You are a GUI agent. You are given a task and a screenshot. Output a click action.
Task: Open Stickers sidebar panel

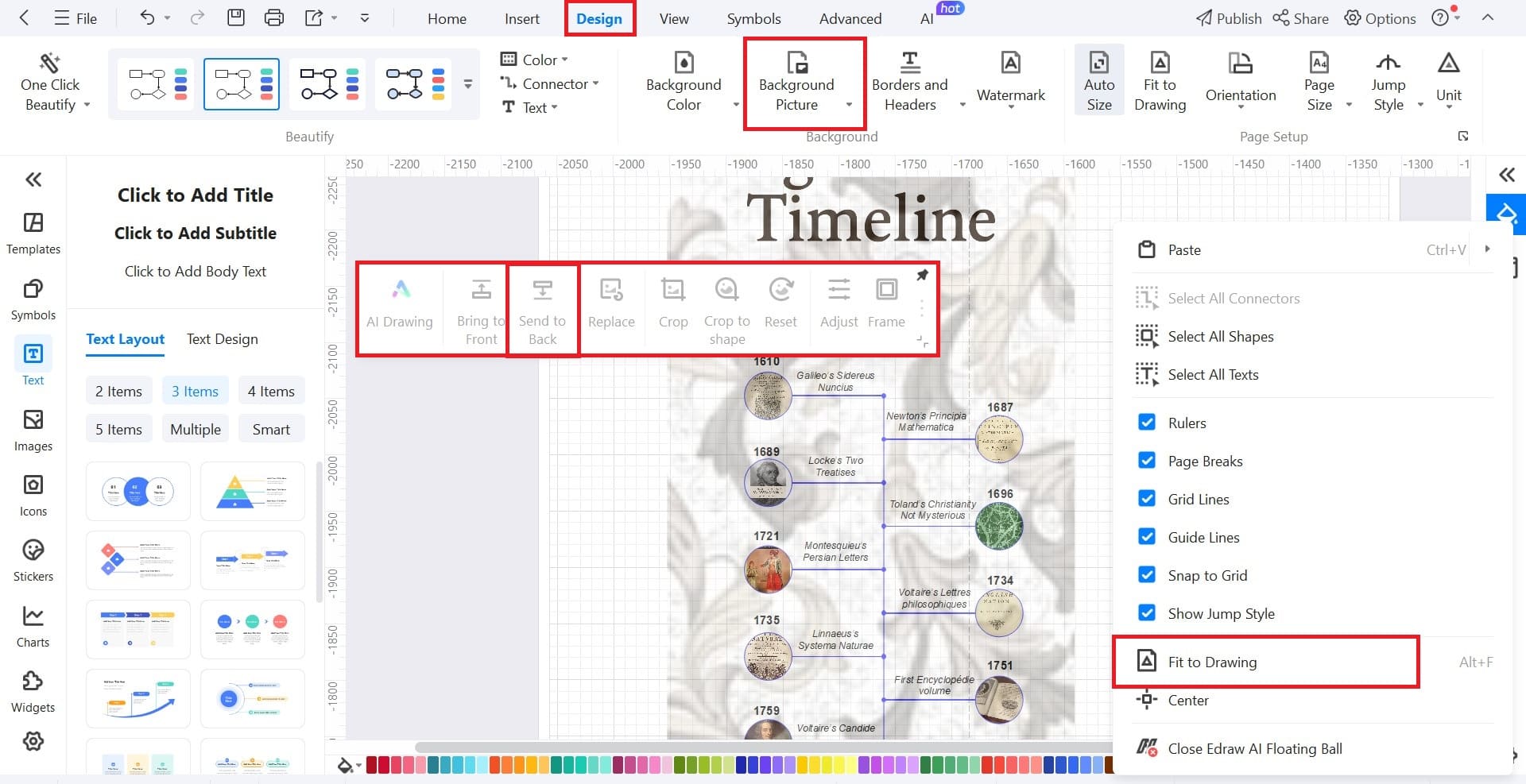coord(33,561)
